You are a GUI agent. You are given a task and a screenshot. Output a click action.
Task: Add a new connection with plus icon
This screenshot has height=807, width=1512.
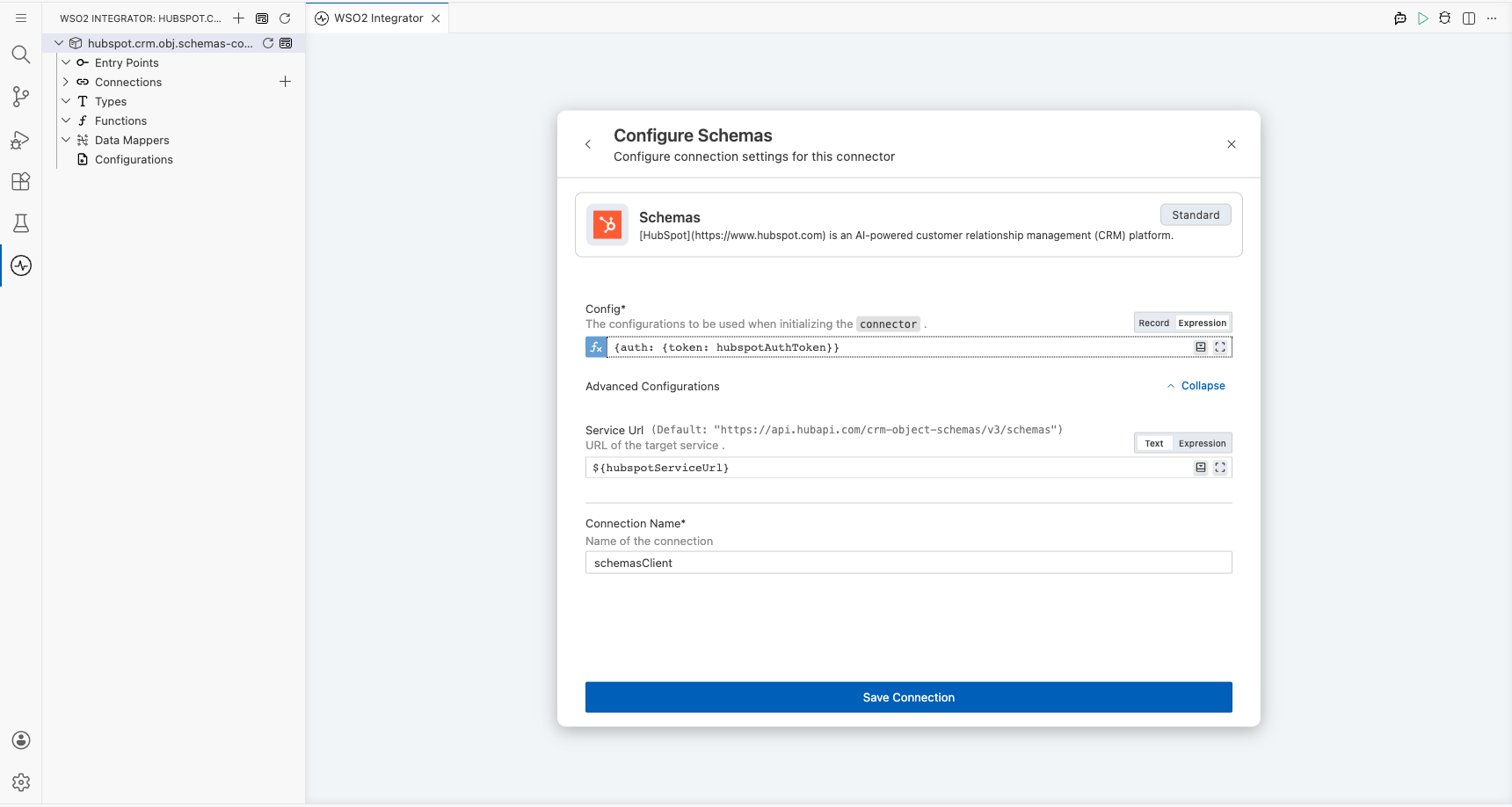coord(285,82)
